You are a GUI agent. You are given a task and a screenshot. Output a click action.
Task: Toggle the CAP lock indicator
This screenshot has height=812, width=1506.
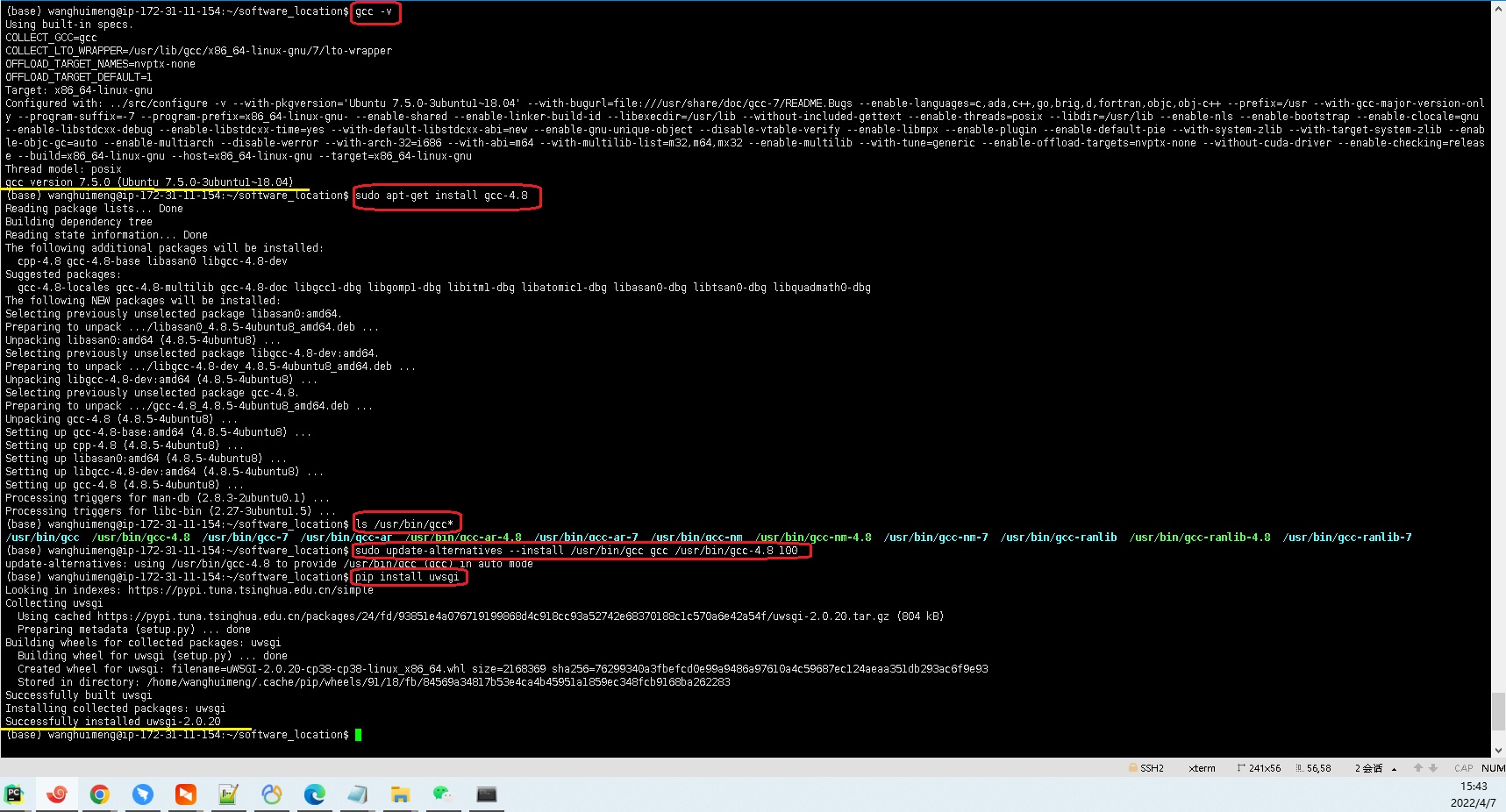pyautogui.click(x=1463, y=767)
